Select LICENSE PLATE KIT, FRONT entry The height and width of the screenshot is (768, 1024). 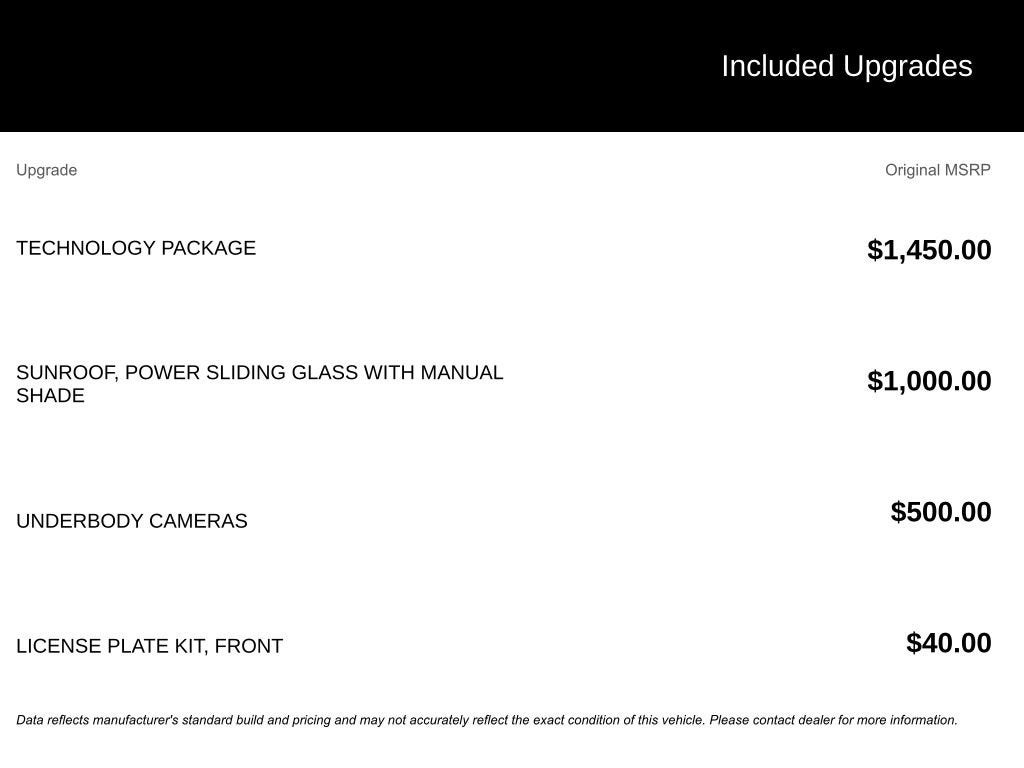(150, 646)
